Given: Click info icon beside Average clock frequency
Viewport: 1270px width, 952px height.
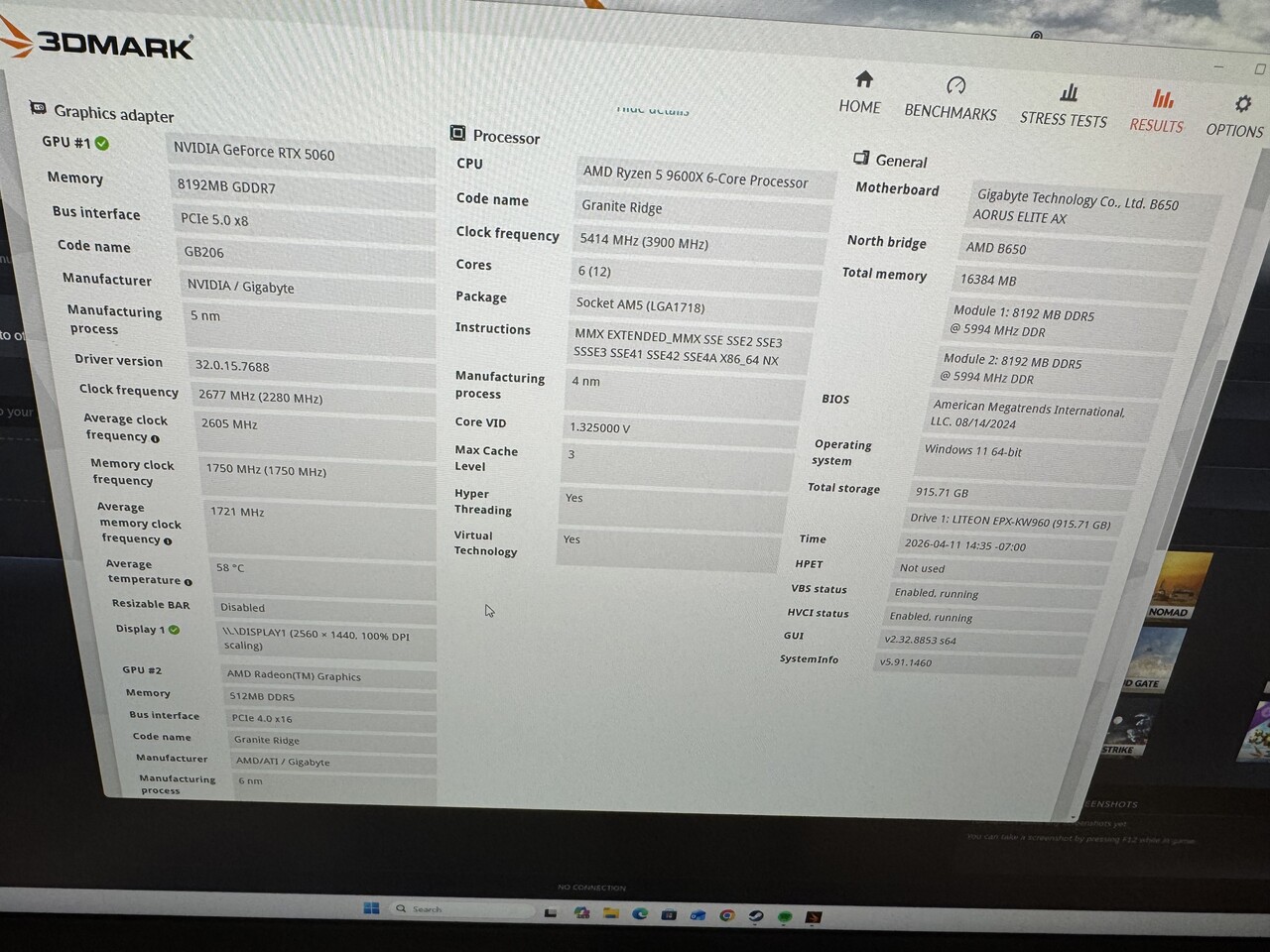Looking at the screenshot, I should (155, 438).
